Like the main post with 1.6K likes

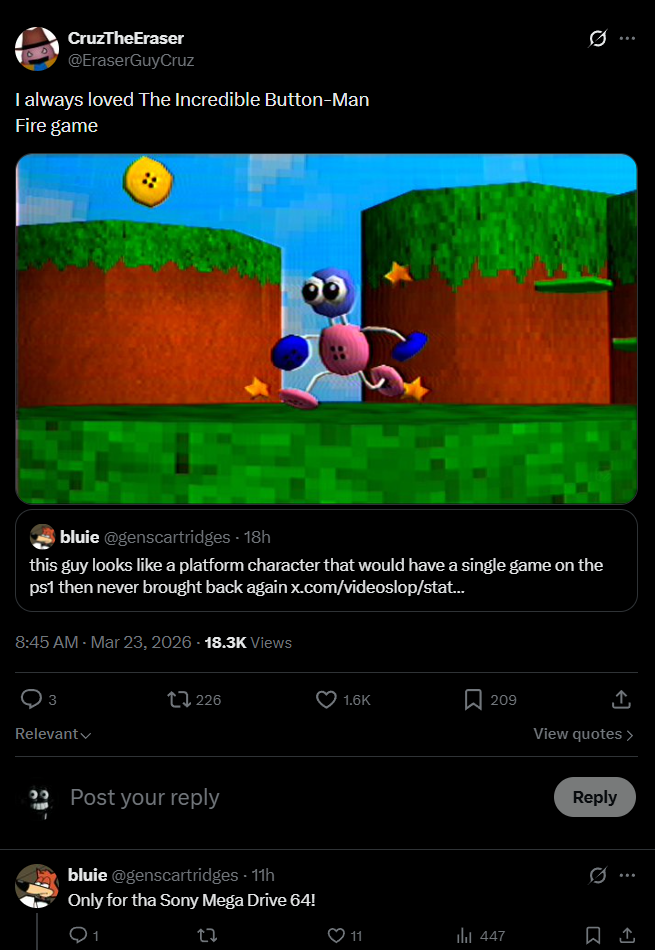coord(326,700)
